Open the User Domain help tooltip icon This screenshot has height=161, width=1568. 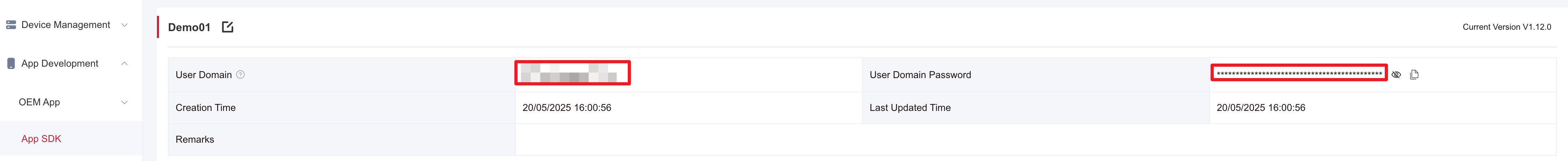point(241,75)
